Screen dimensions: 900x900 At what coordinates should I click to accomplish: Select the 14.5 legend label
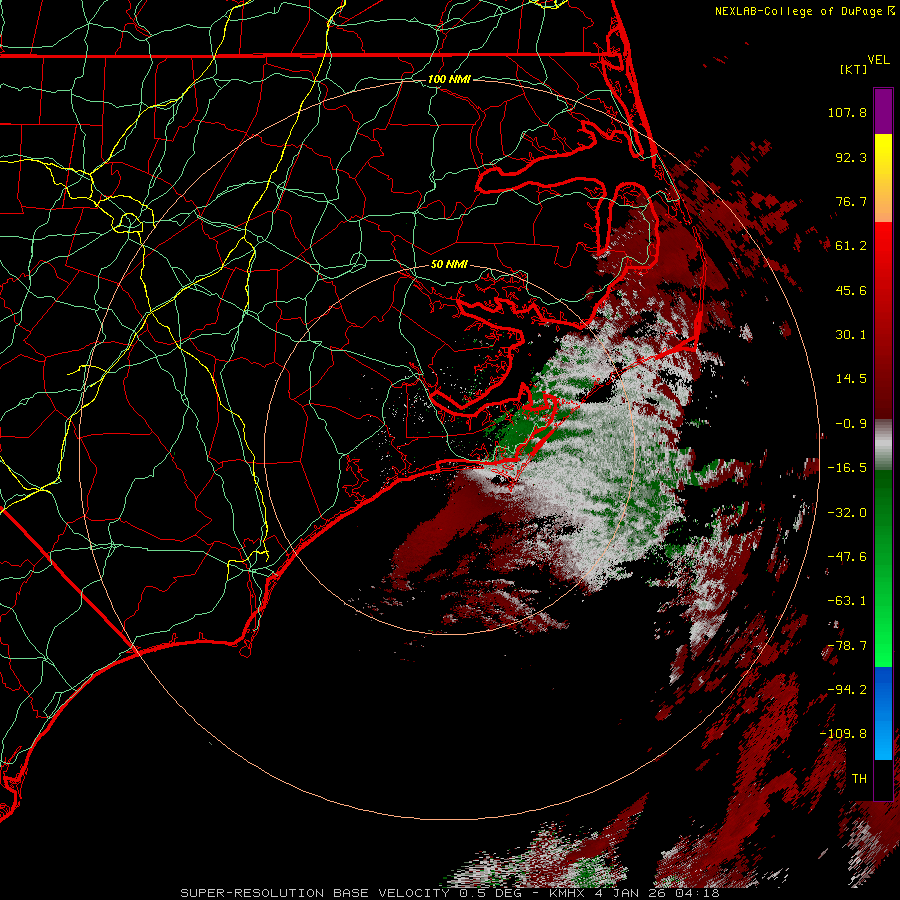[x=851, y=379]
